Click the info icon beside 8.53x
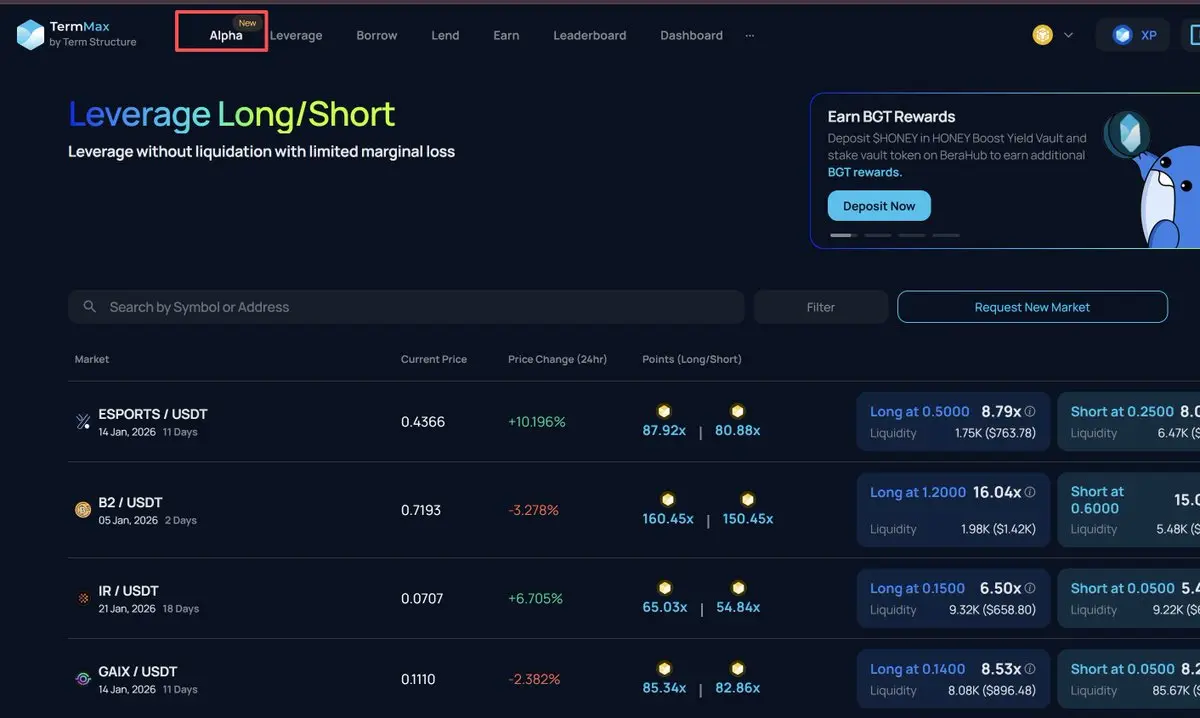 [1030, 669]
